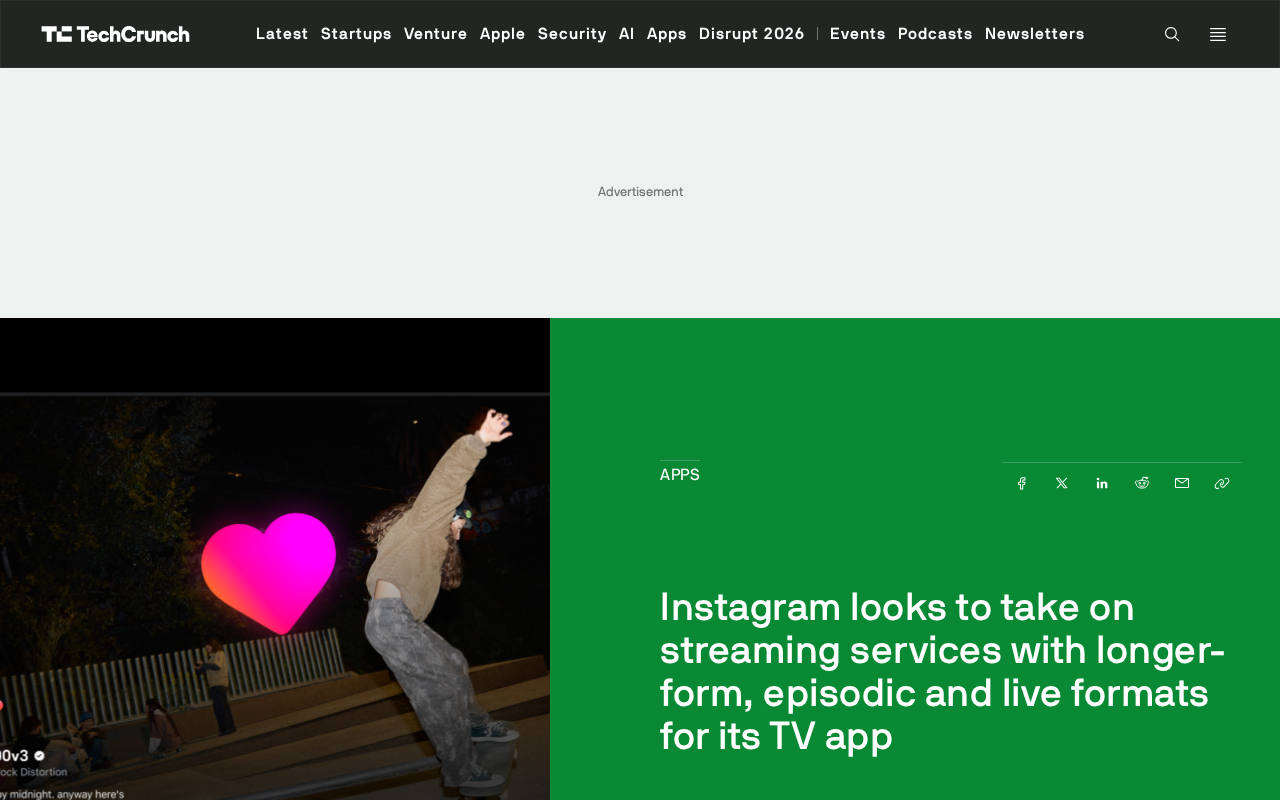Open Security category

(x=572, y=34)
